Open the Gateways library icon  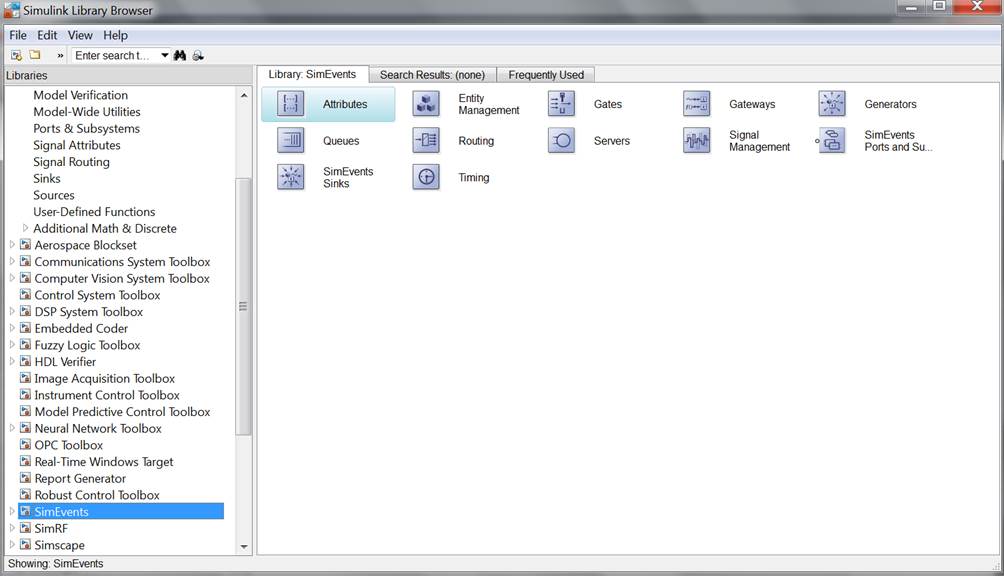697,104
